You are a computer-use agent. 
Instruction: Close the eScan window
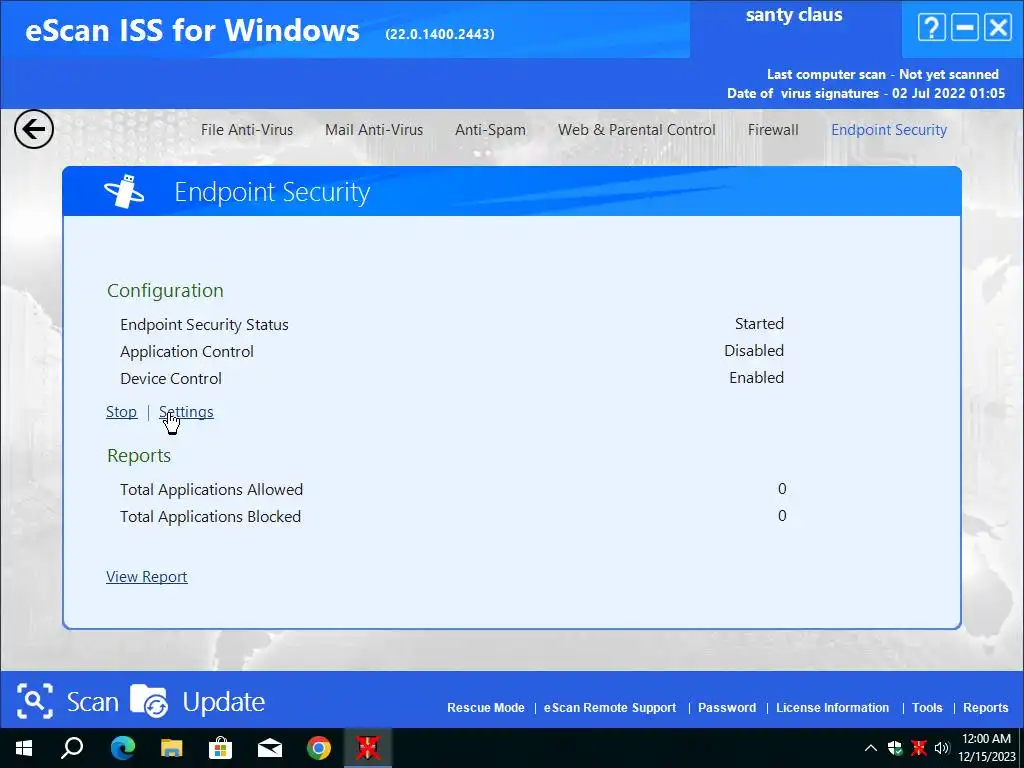coord(998,28)
